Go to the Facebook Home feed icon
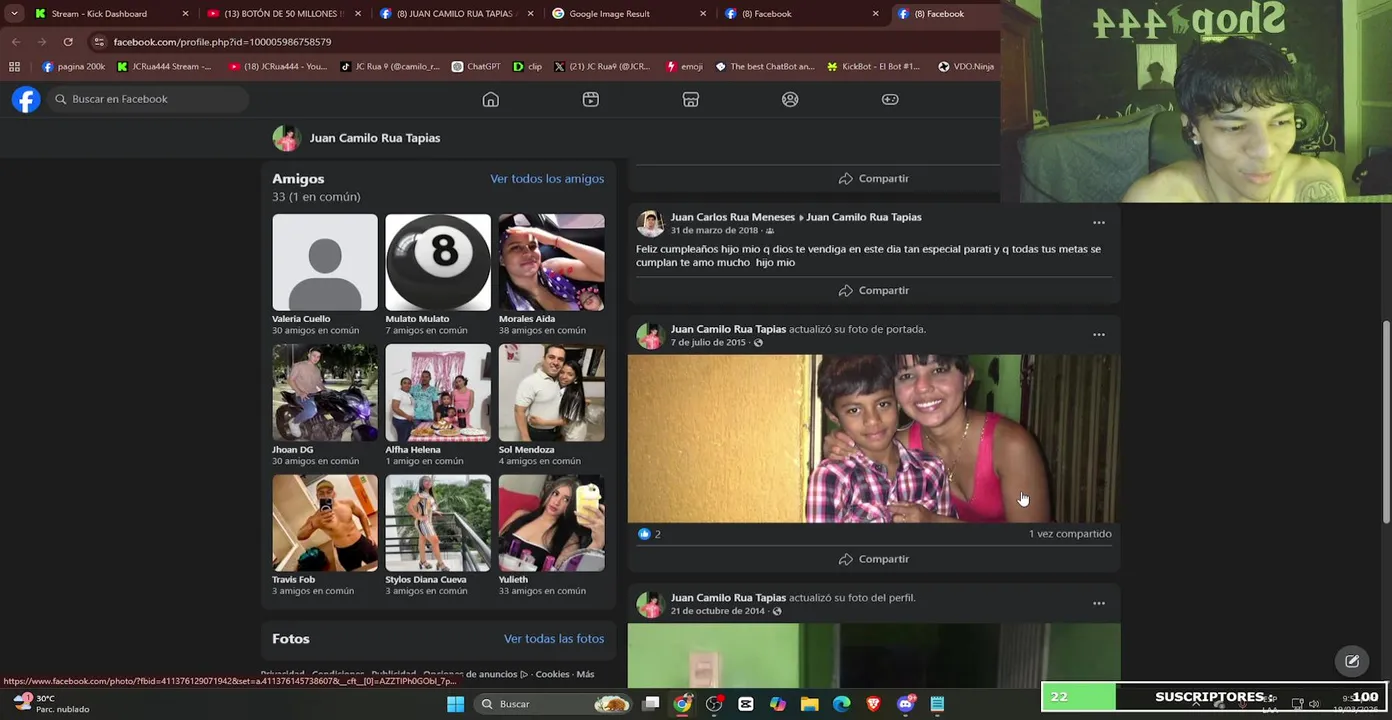Image resolution: width=1392 pixels, height=720 pixels. click(x=490, y=99)
